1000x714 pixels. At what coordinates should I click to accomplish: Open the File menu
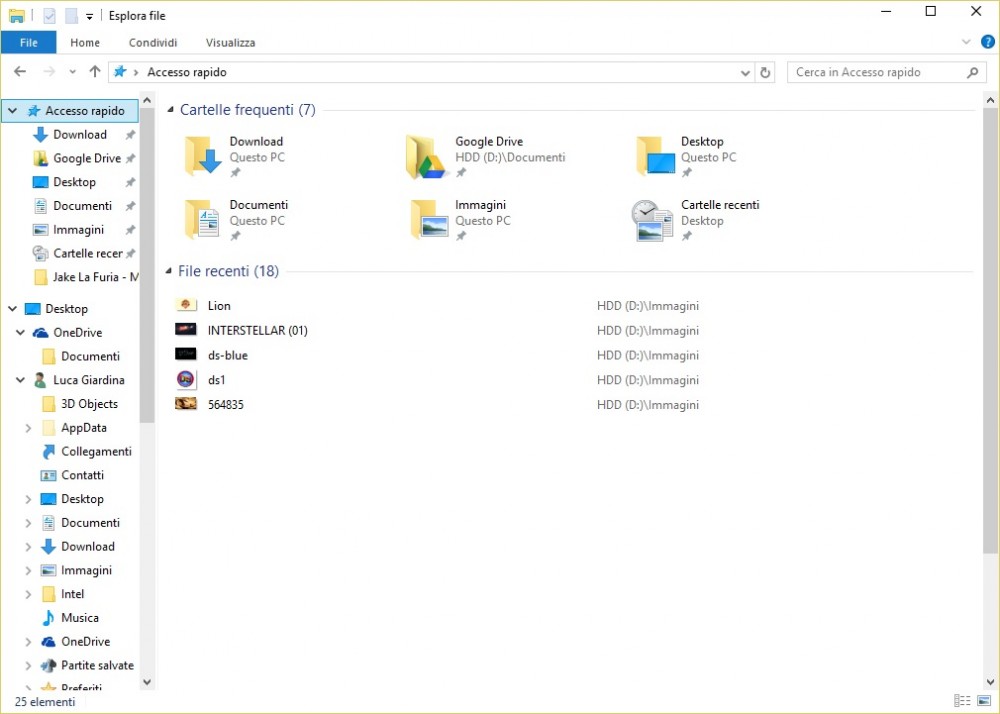click(29, 43)
